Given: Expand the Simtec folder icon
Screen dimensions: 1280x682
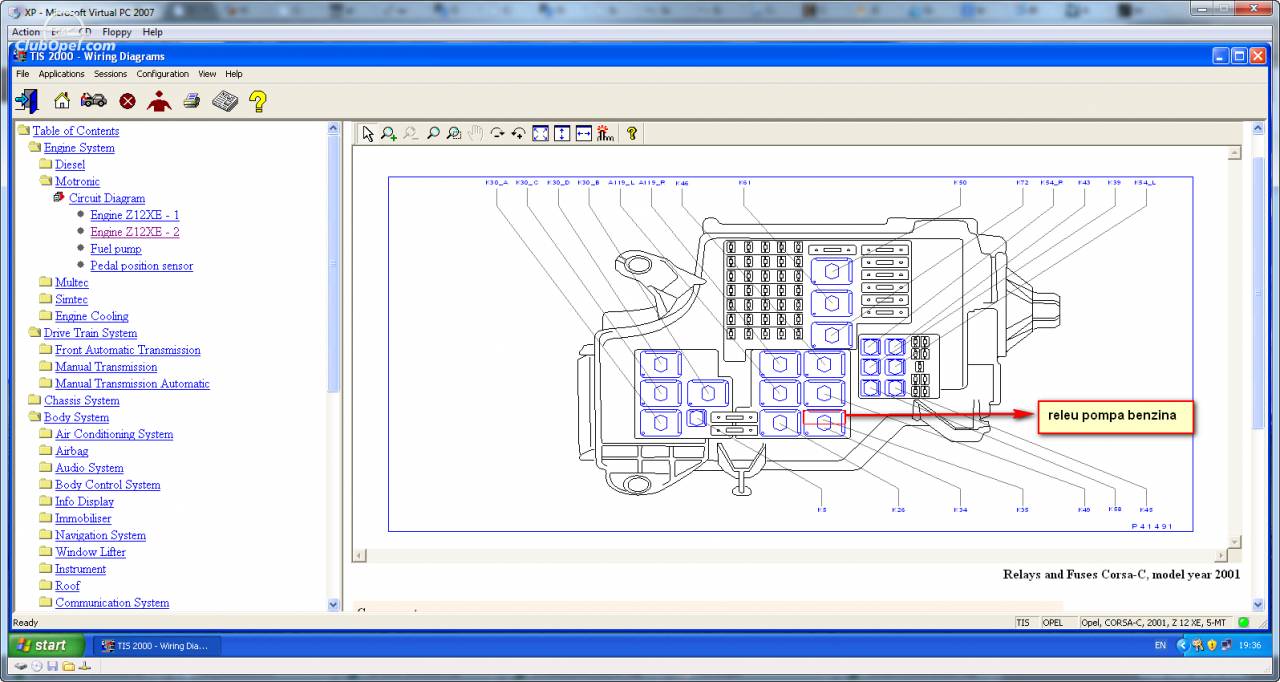Looking at the screenshot, I should point(46,299).
